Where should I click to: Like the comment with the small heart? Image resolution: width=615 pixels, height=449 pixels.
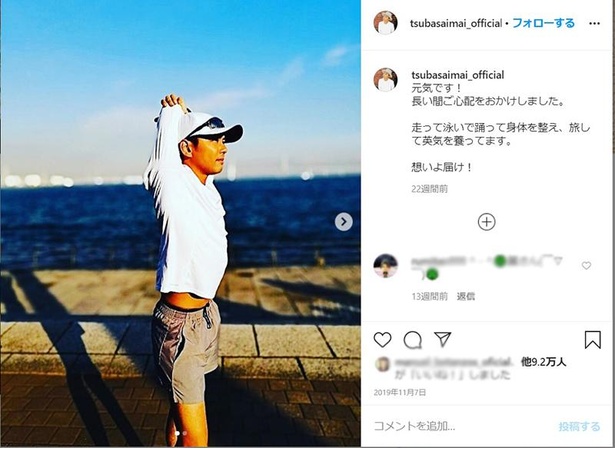586,266
